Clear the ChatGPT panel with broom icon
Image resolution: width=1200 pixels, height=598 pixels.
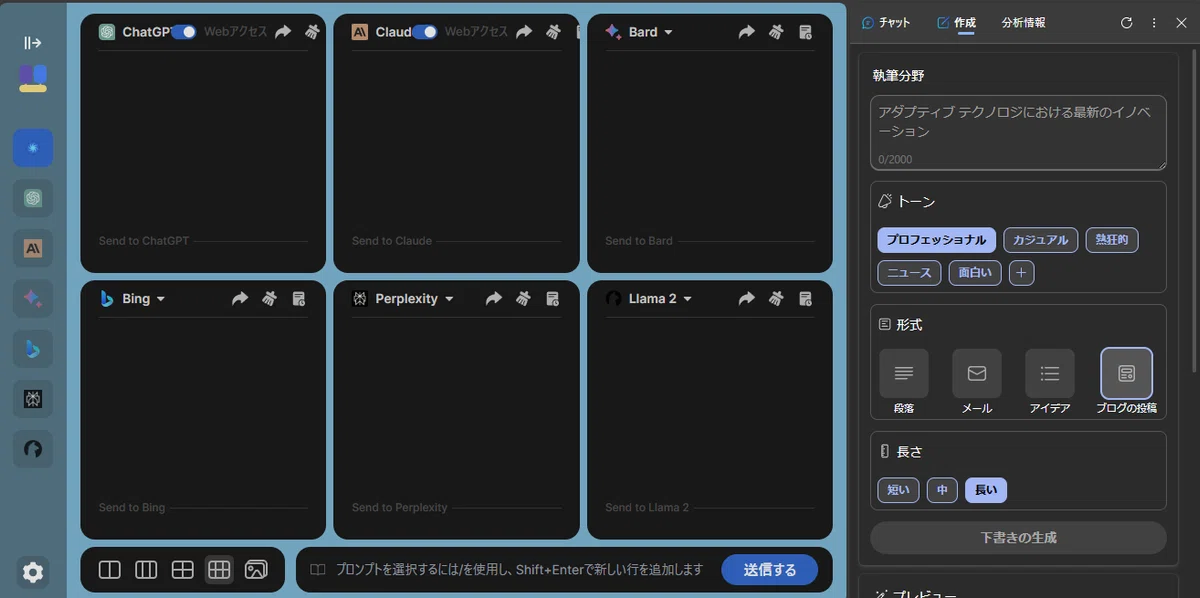point(312,32)
